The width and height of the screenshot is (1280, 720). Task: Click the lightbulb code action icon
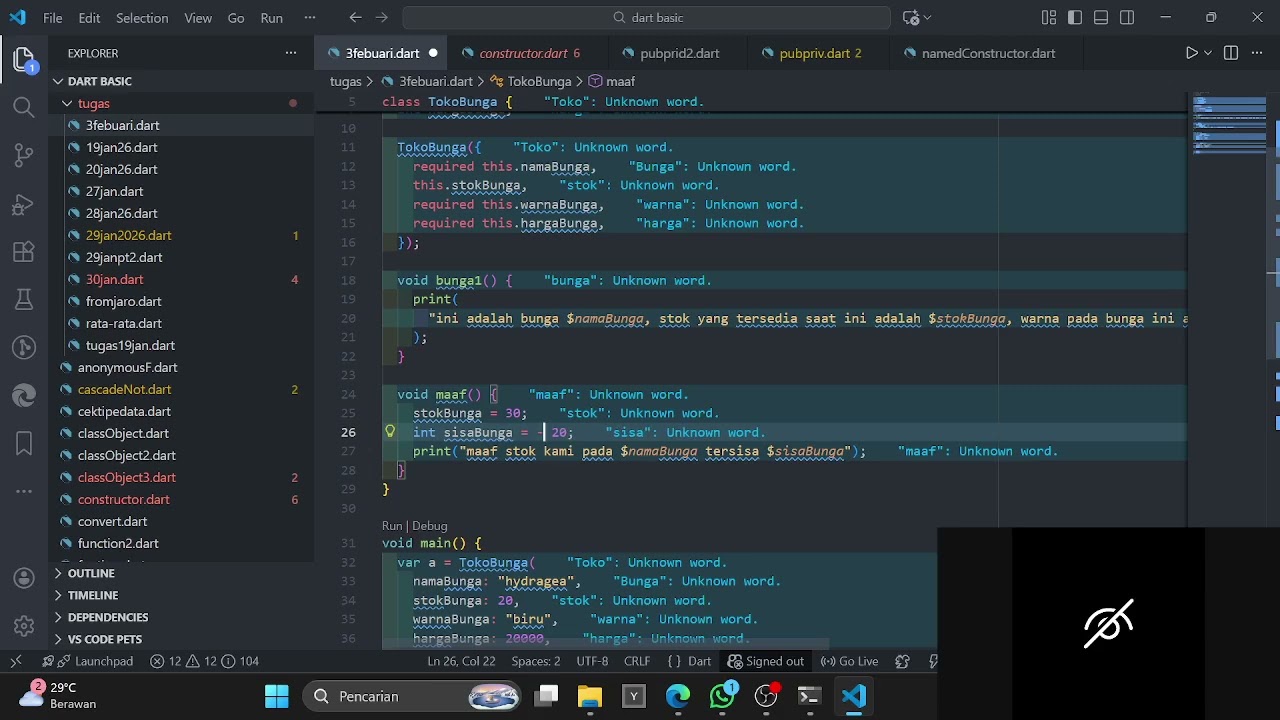[x=390, y=432]
